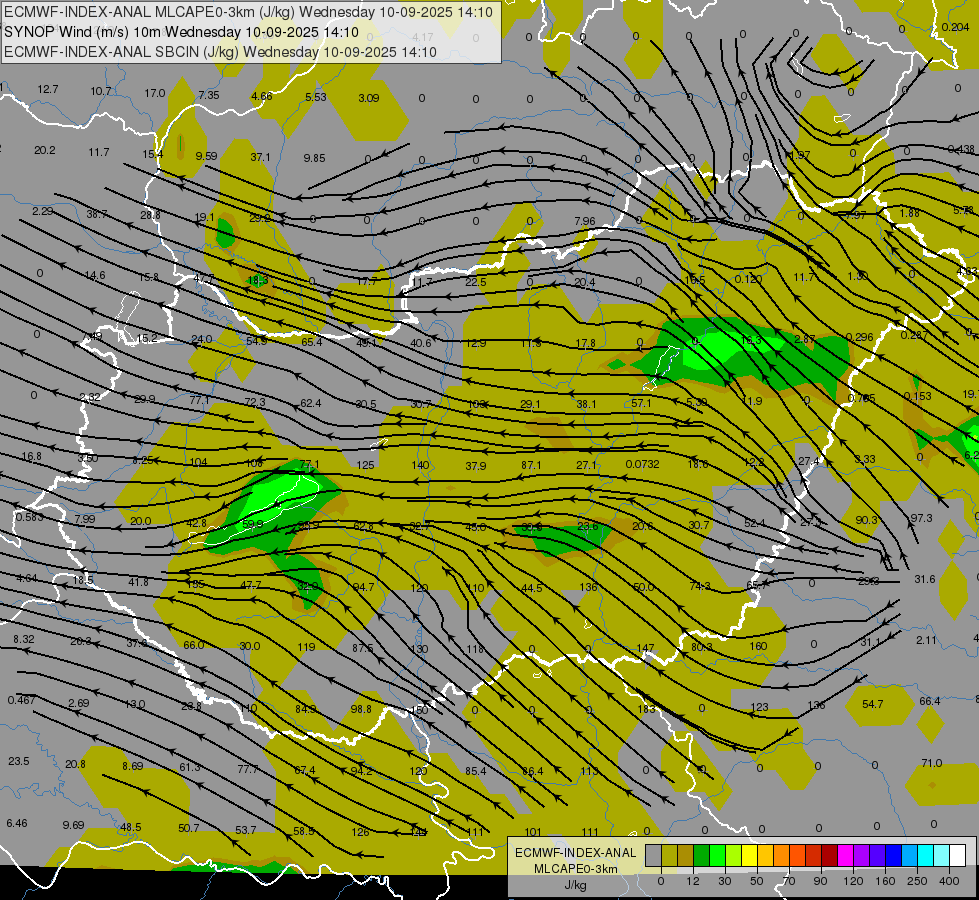Select the pure yellow legend swatch
Screen dimensions: 979x900
pyautogui.click(x=750, y=855)
